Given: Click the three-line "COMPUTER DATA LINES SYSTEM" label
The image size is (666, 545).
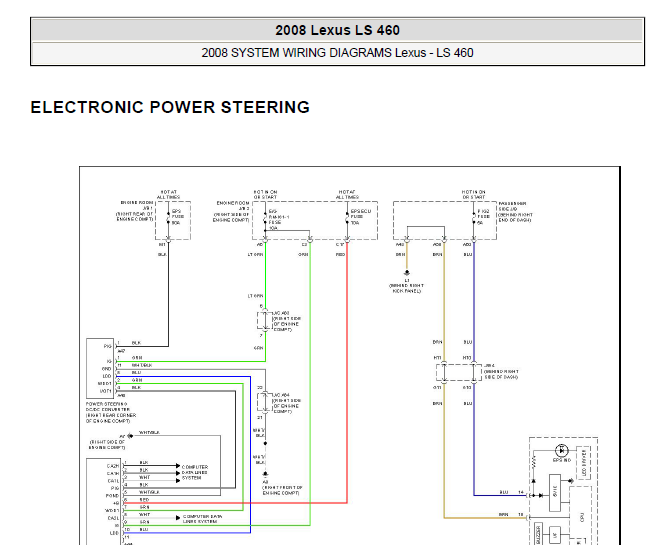Looking at the screenshot, I should pyautogui.click(x=195, y=472).
